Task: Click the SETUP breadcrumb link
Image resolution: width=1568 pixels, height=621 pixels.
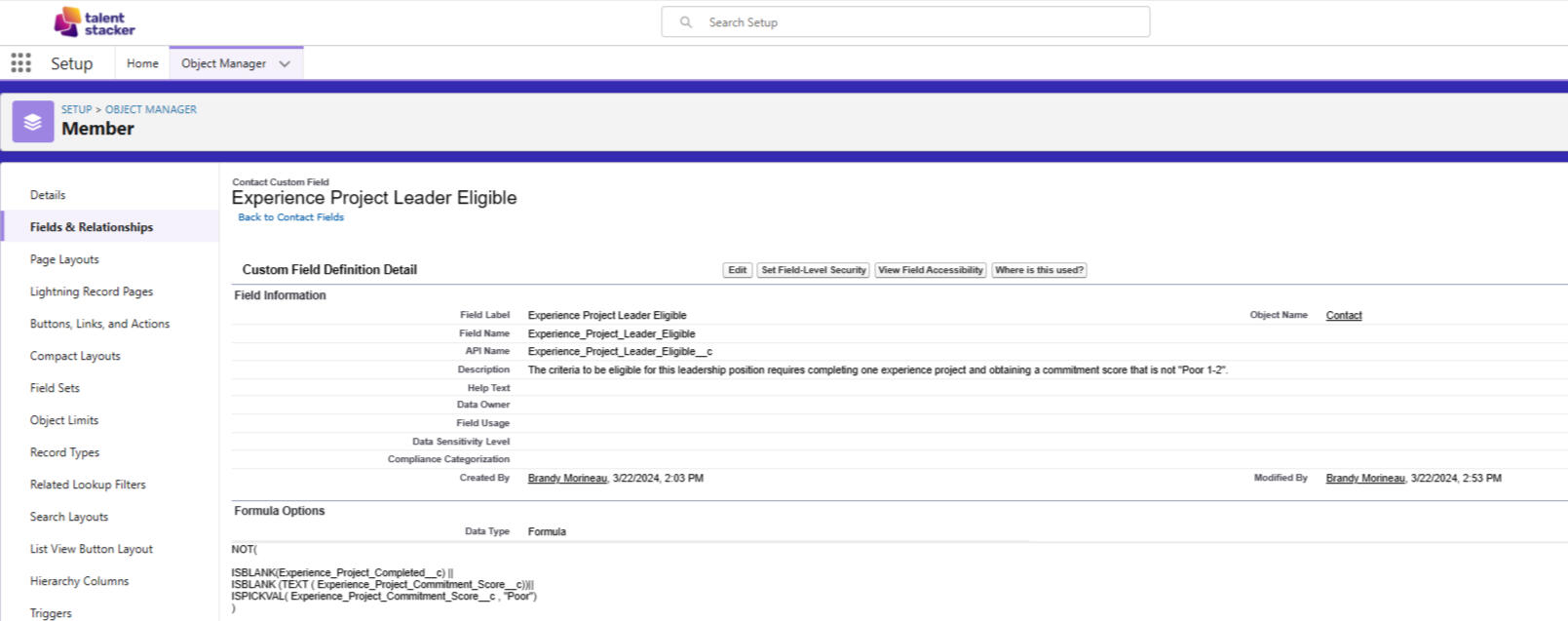Action: (x=76, y=109)
